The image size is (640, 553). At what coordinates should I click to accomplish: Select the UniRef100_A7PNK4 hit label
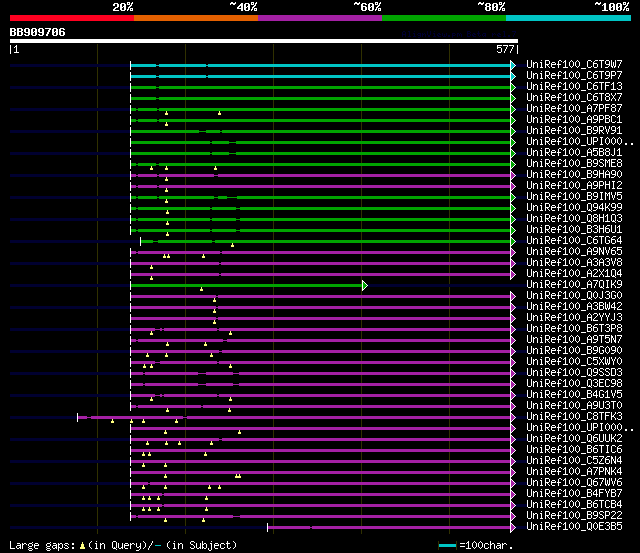tap(574, 472)
